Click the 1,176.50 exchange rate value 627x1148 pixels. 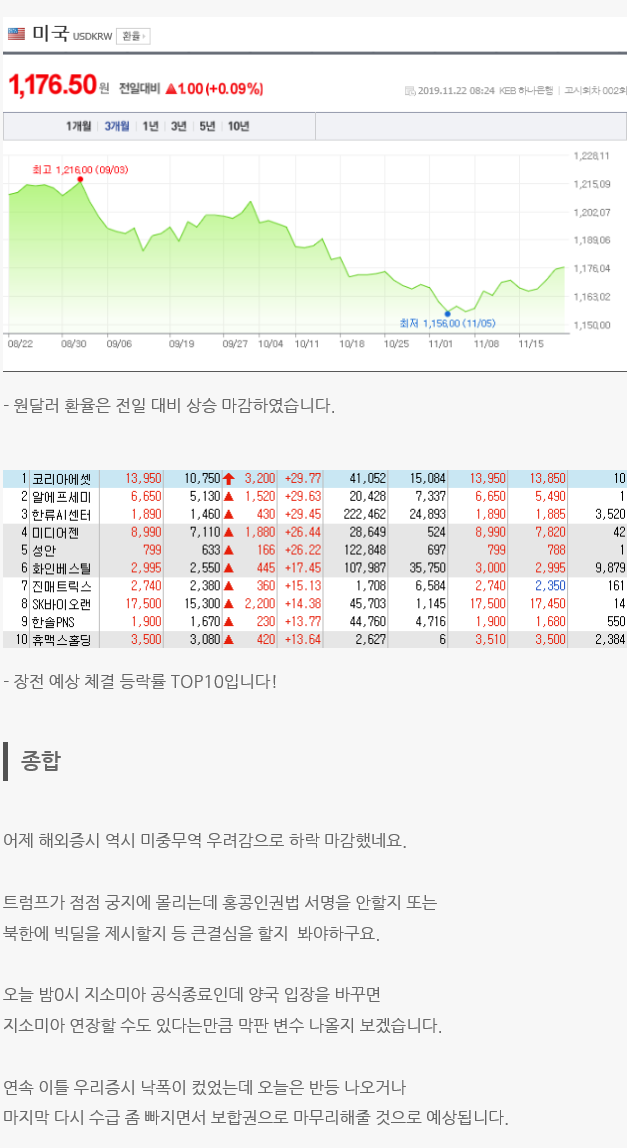[x=52, y=87]
